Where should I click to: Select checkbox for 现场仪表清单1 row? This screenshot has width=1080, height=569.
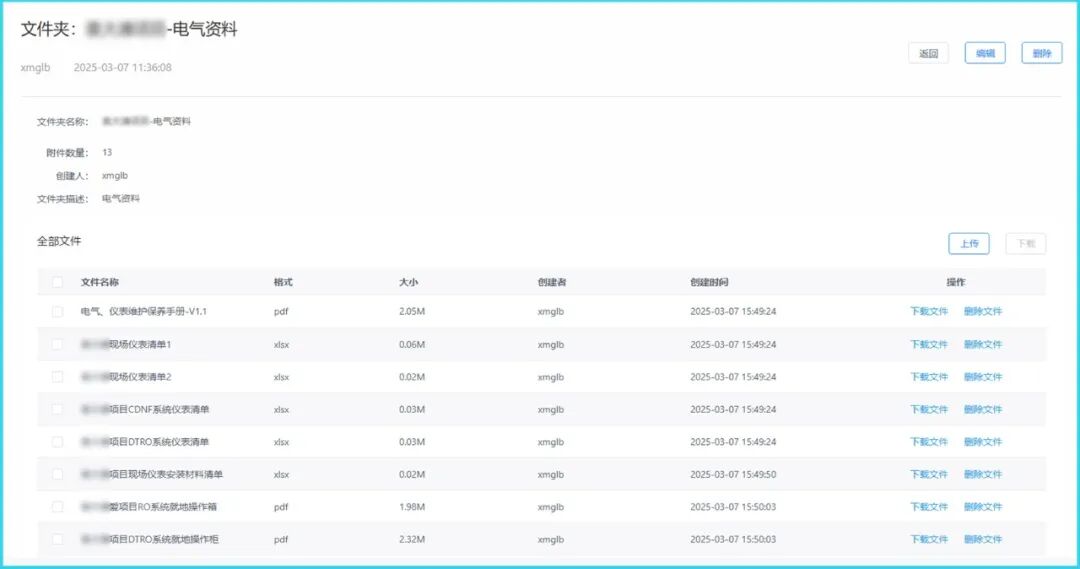point(57,344)
